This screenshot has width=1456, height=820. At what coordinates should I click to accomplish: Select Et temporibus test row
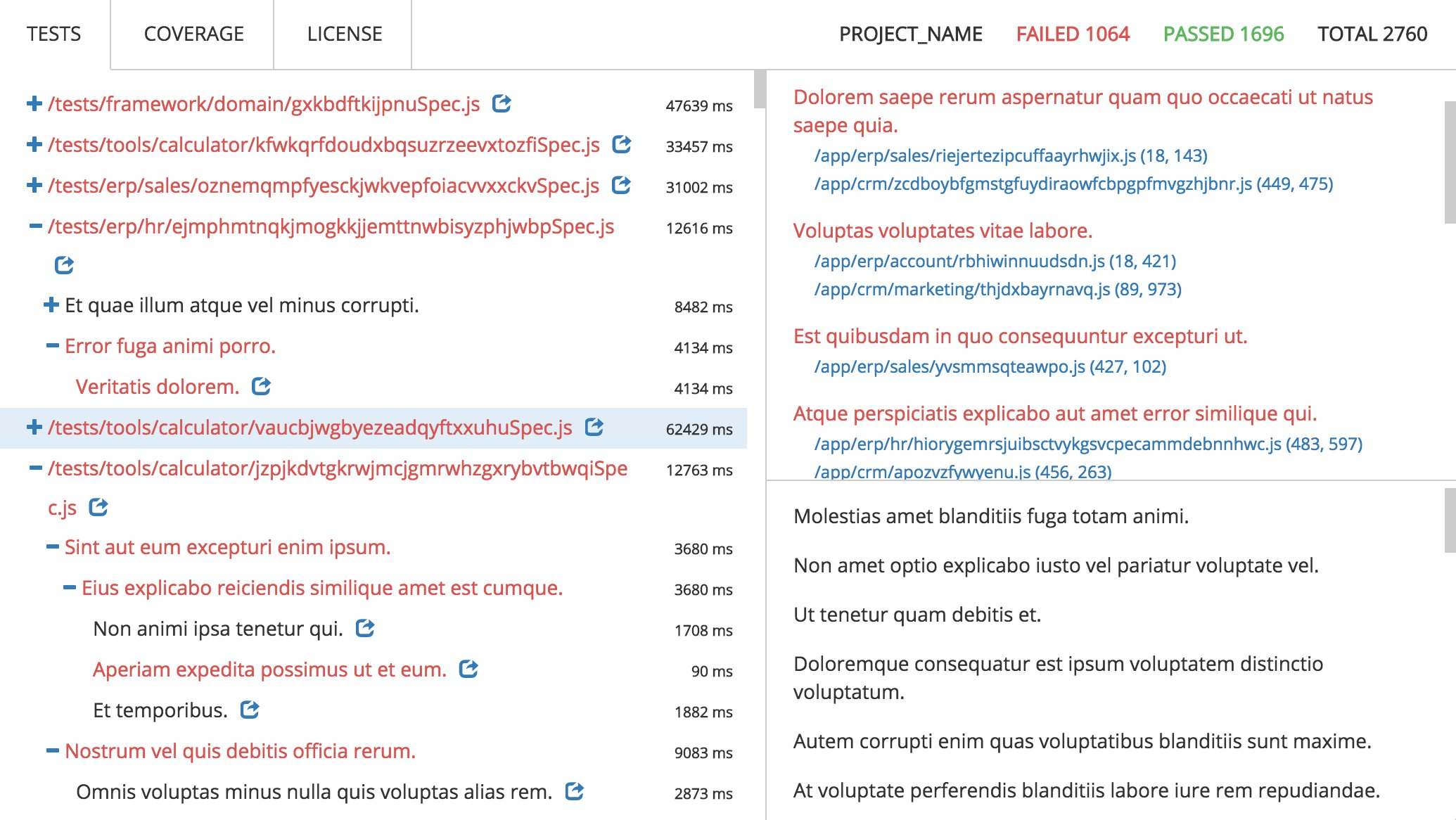coord(160,710)
